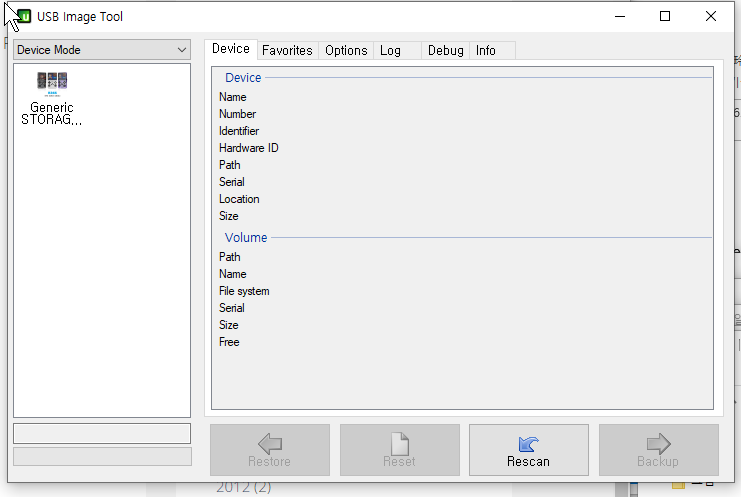This screenshot has width=741, height=497.
Task: Switch to the Device tab
Action: (231, 49)
